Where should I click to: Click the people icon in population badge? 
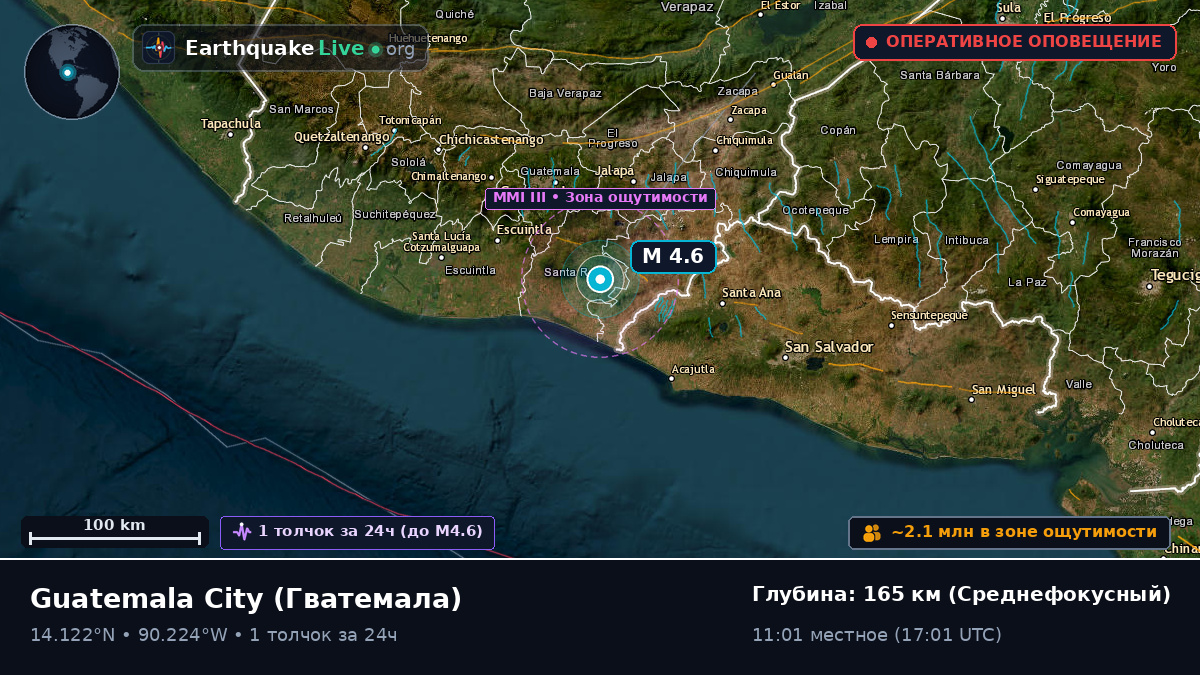pyautogui.click(x=872, y=533)
